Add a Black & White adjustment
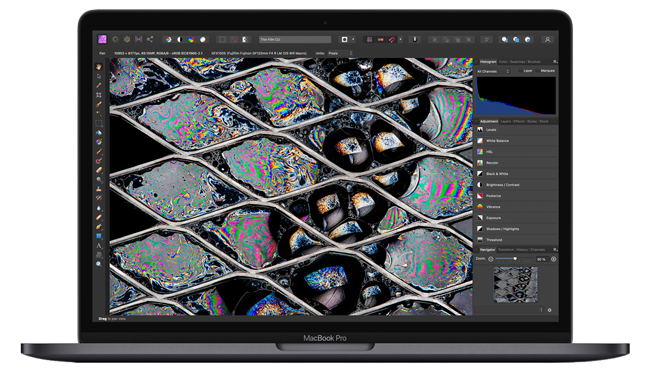This screenshot has width=650, height=372. [516, 174]
